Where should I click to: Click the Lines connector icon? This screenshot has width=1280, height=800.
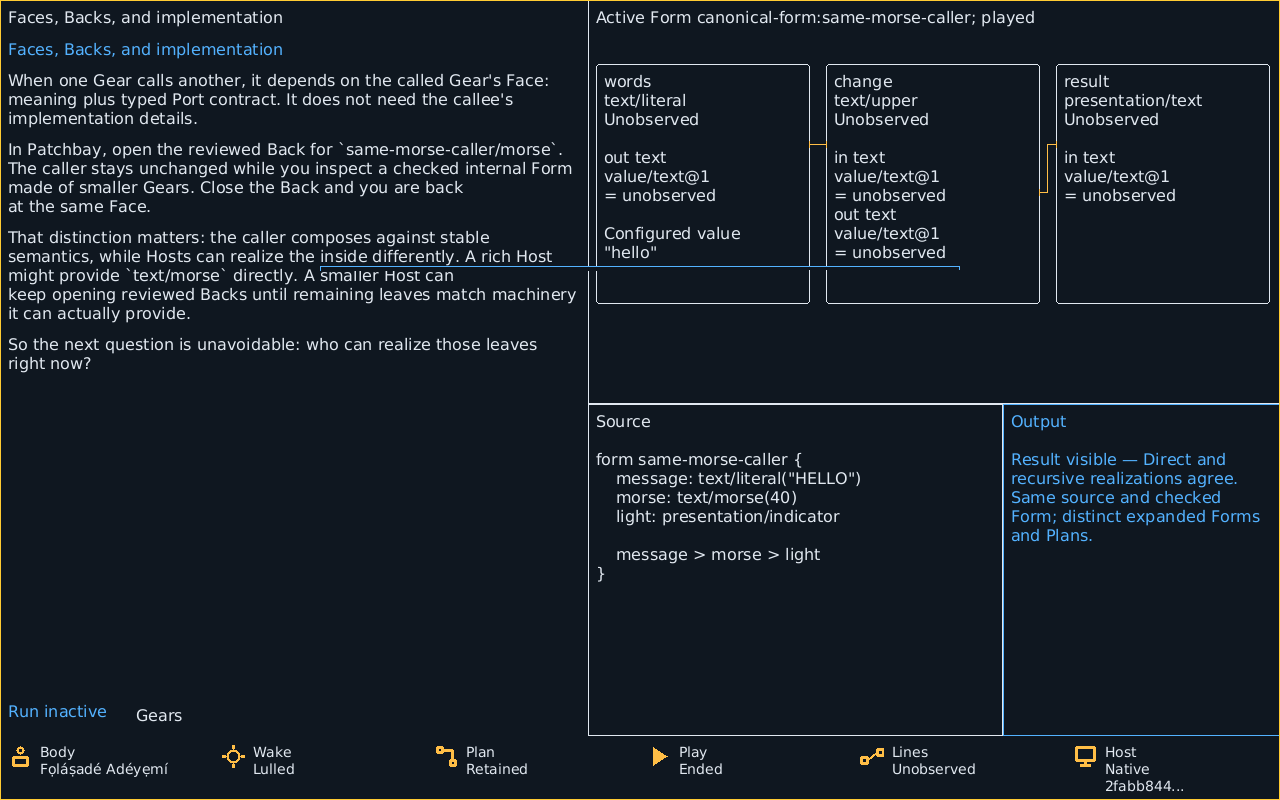[872, 757]
